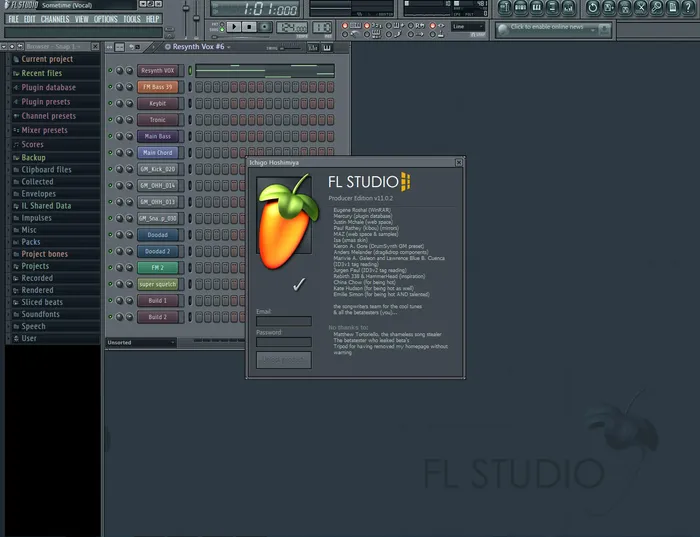Open the FILE menu
The height and width of the screenshot is (537, 700).
pyautogui.click(x=13, y=19)
